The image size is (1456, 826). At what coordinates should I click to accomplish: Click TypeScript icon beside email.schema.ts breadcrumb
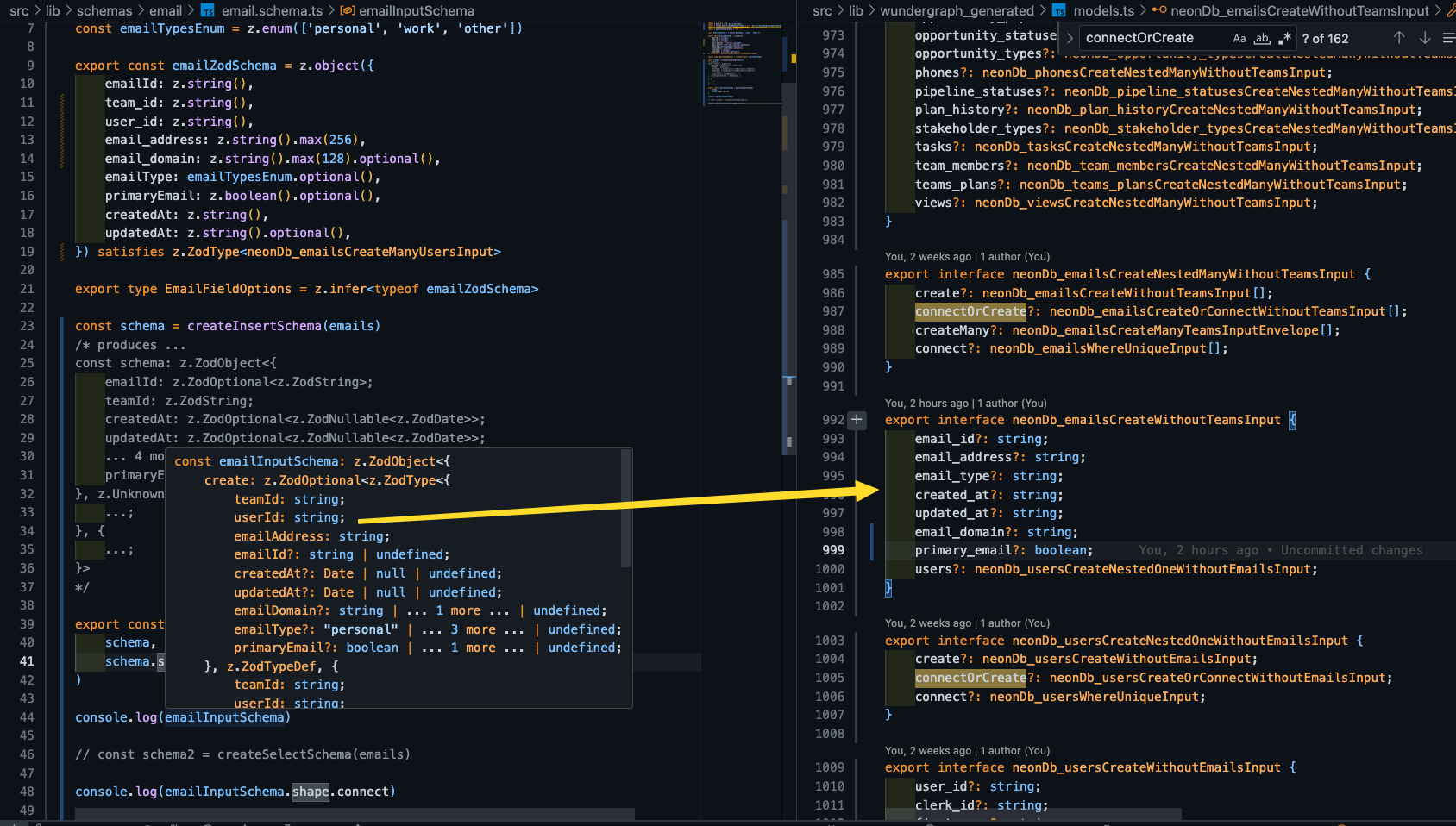(x=207, y=10)
